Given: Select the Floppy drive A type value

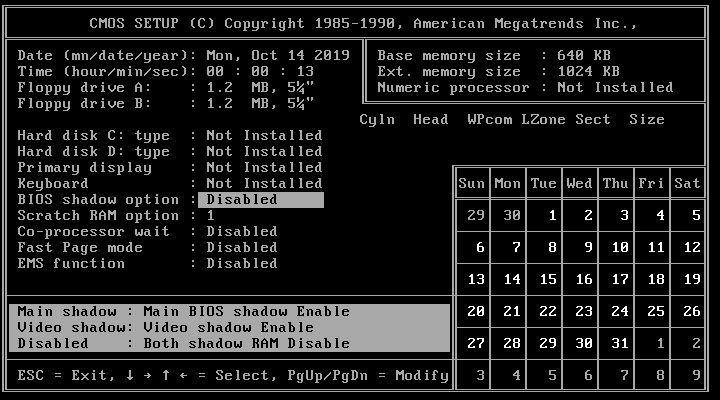Looking at the screenshot, I should click(260, 87).
